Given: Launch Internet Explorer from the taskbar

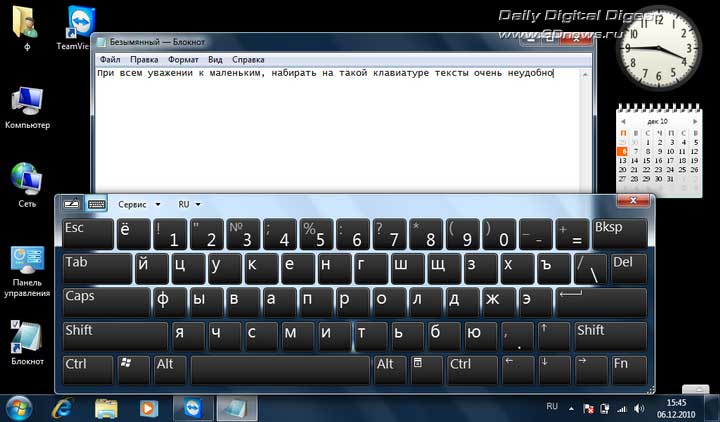Looking at the screenshot, I should (x=62, y=408).
